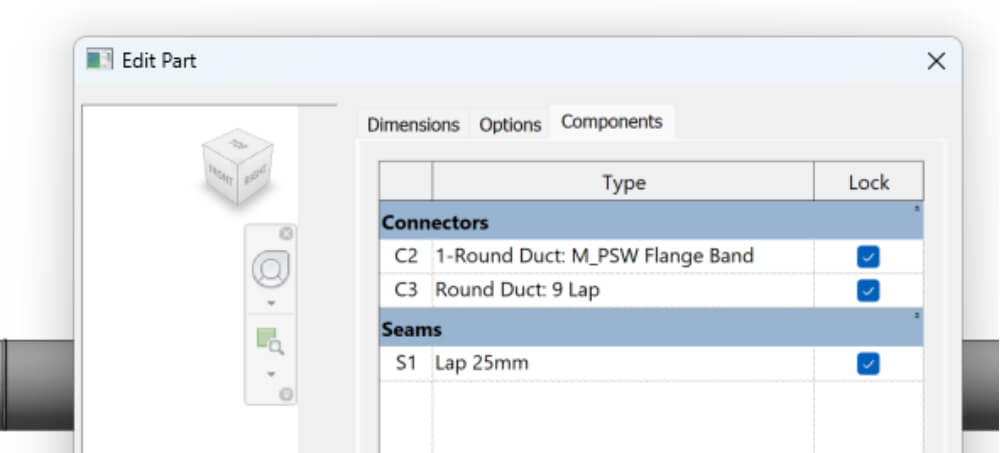Click the Type column header
This screenshot has width=1000, height=453.
pos(623,182)
